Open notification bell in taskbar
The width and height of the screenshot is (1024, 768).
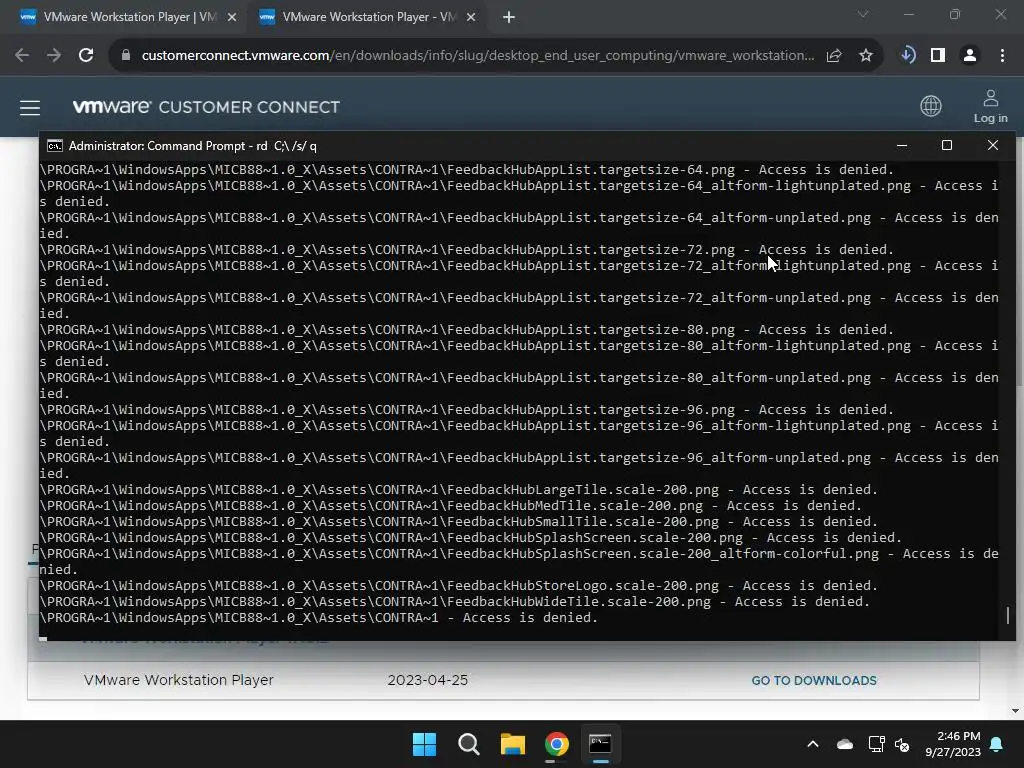997,744
